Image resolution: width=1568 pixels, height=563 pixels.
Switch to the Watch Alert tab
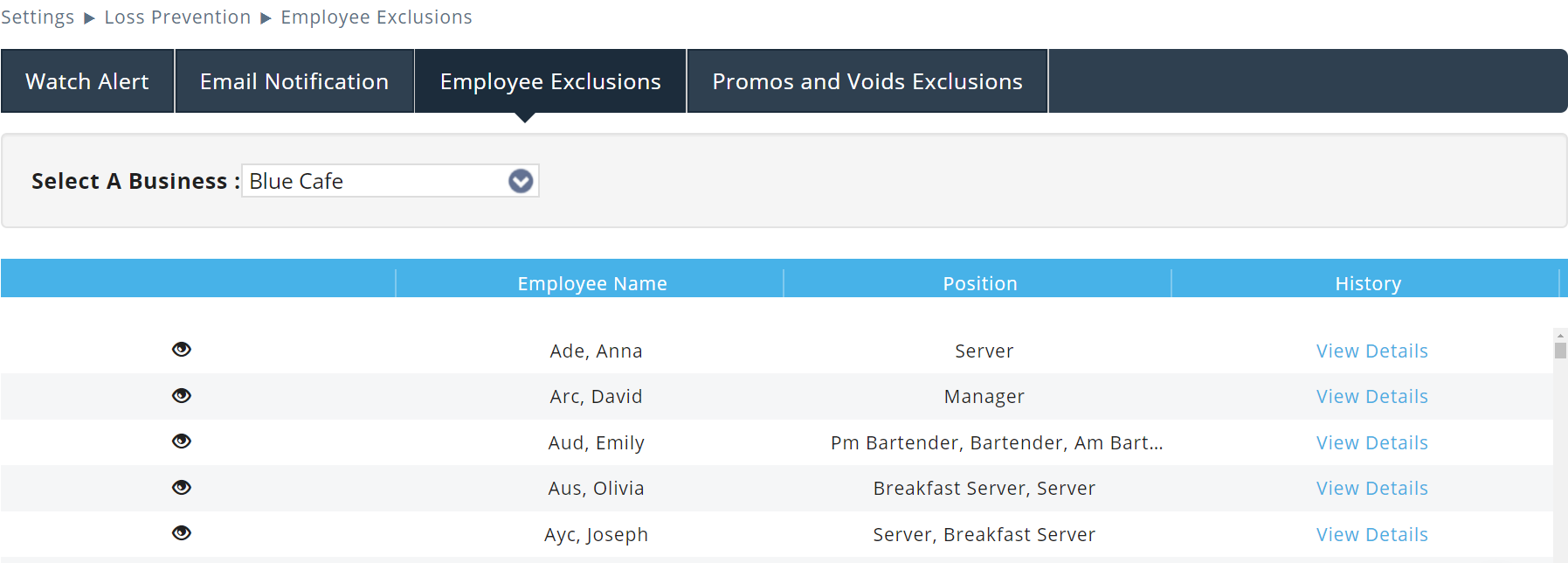87,81
